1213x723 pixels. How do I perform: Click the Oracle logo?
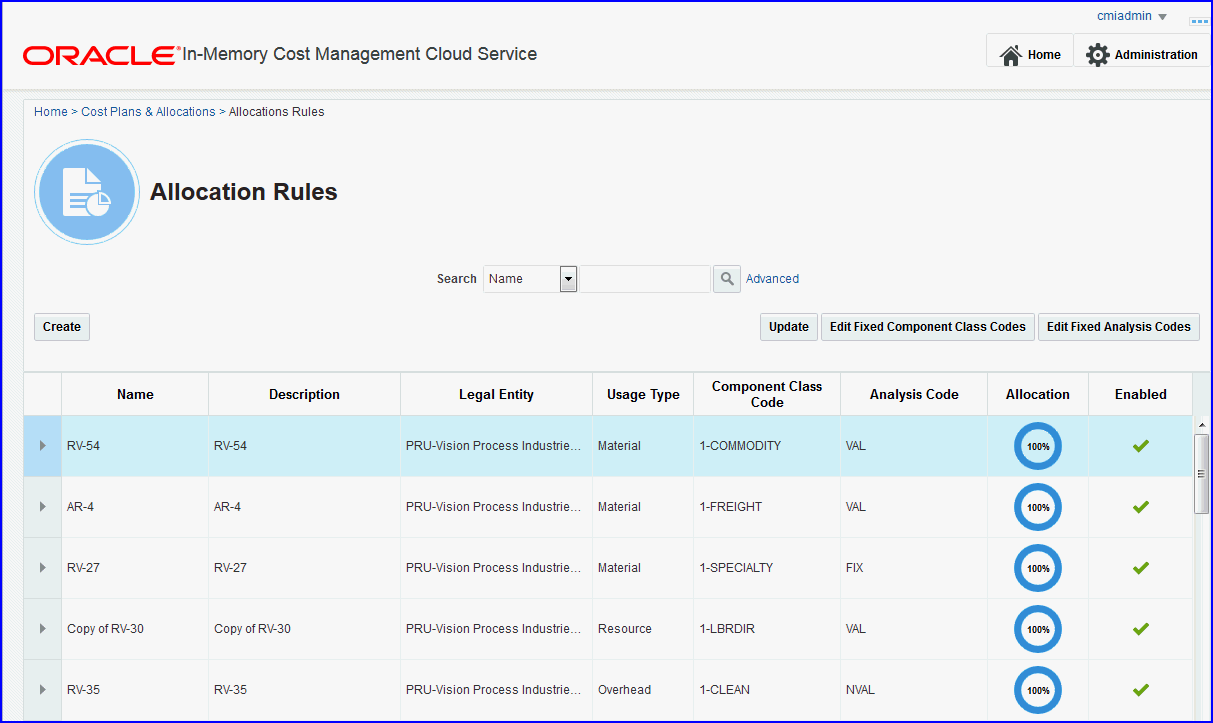click(100, 55)
